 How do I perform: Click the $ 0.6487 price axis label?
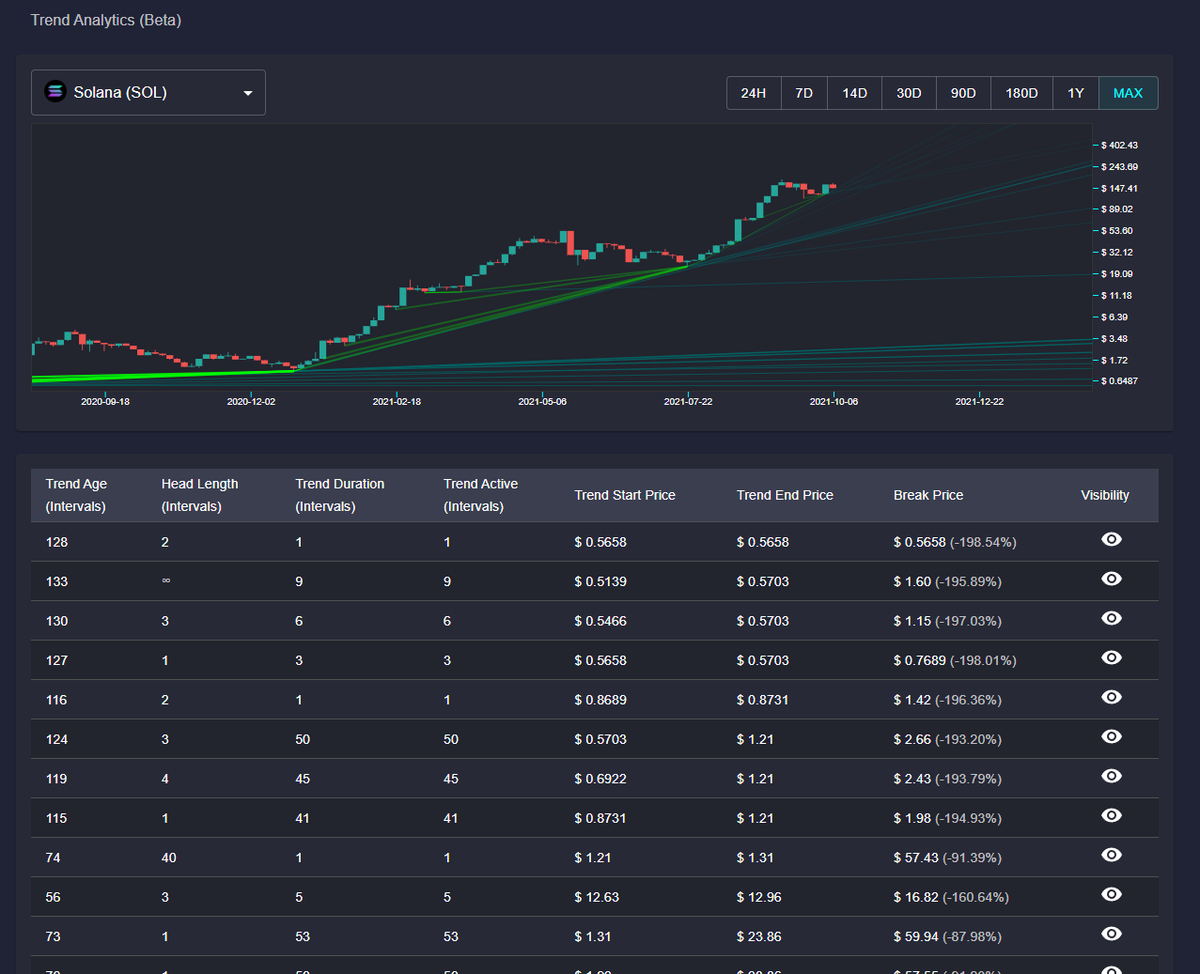point(1119,381)
